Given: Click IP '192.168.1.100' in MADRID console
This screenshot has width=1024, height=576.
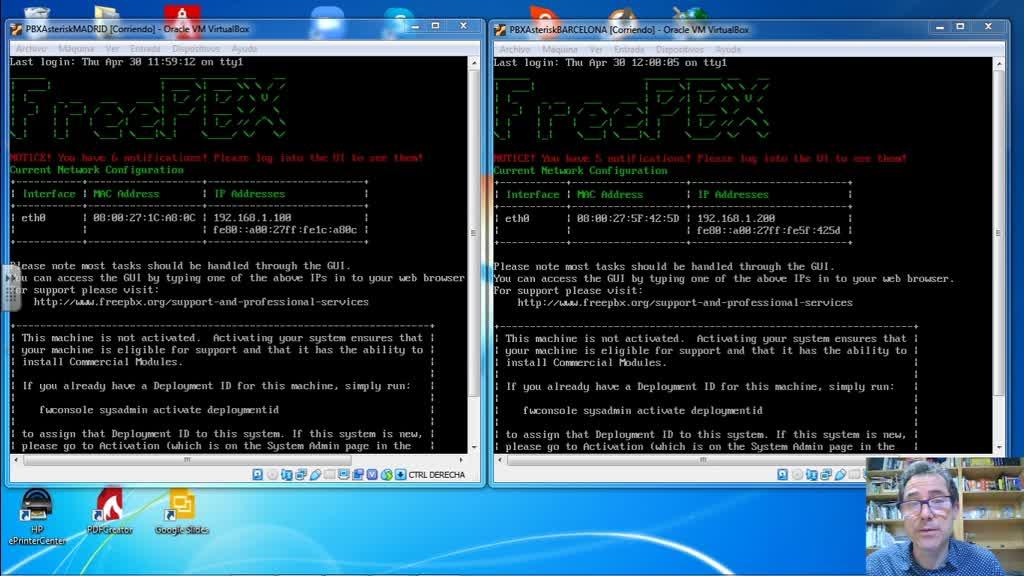Looking at the screenshot, I should pos(252,217).
